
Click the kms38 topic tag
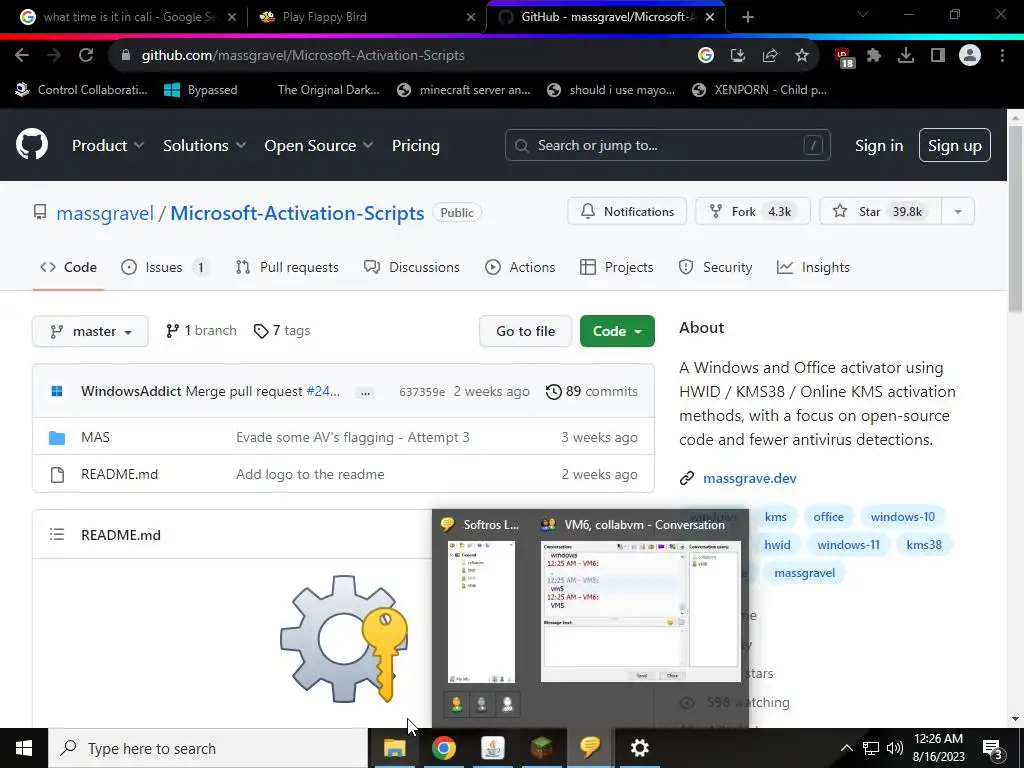coord(923,545)
